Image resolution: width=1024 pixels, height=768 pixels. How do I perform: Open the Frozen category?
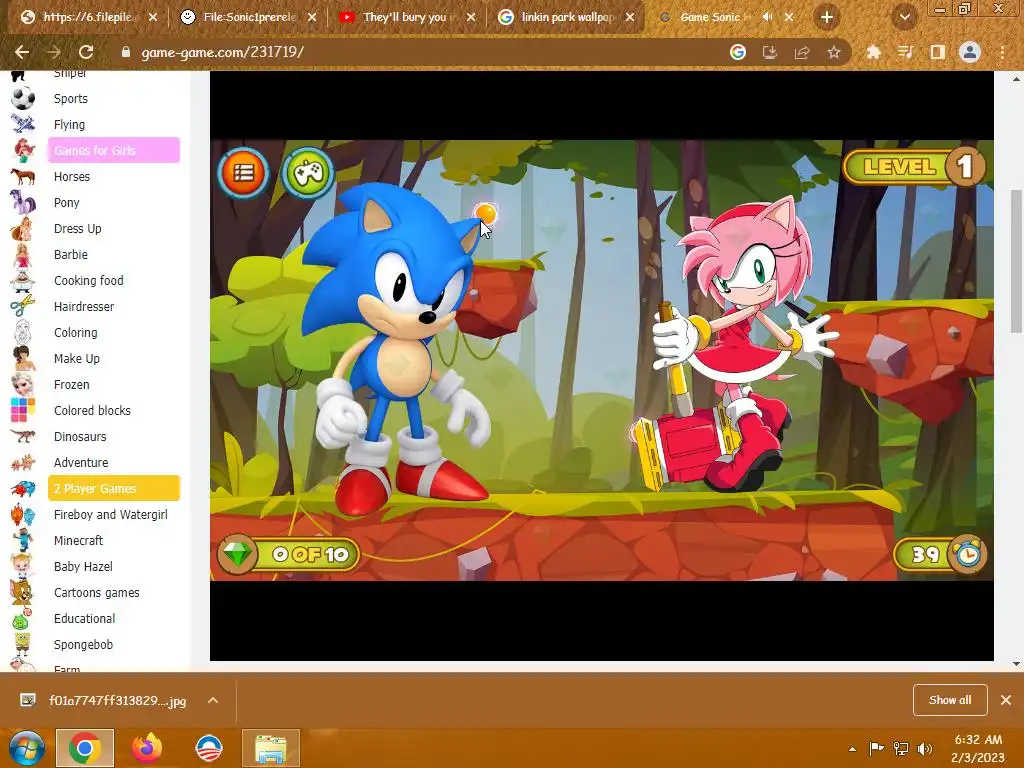[72, 385]
